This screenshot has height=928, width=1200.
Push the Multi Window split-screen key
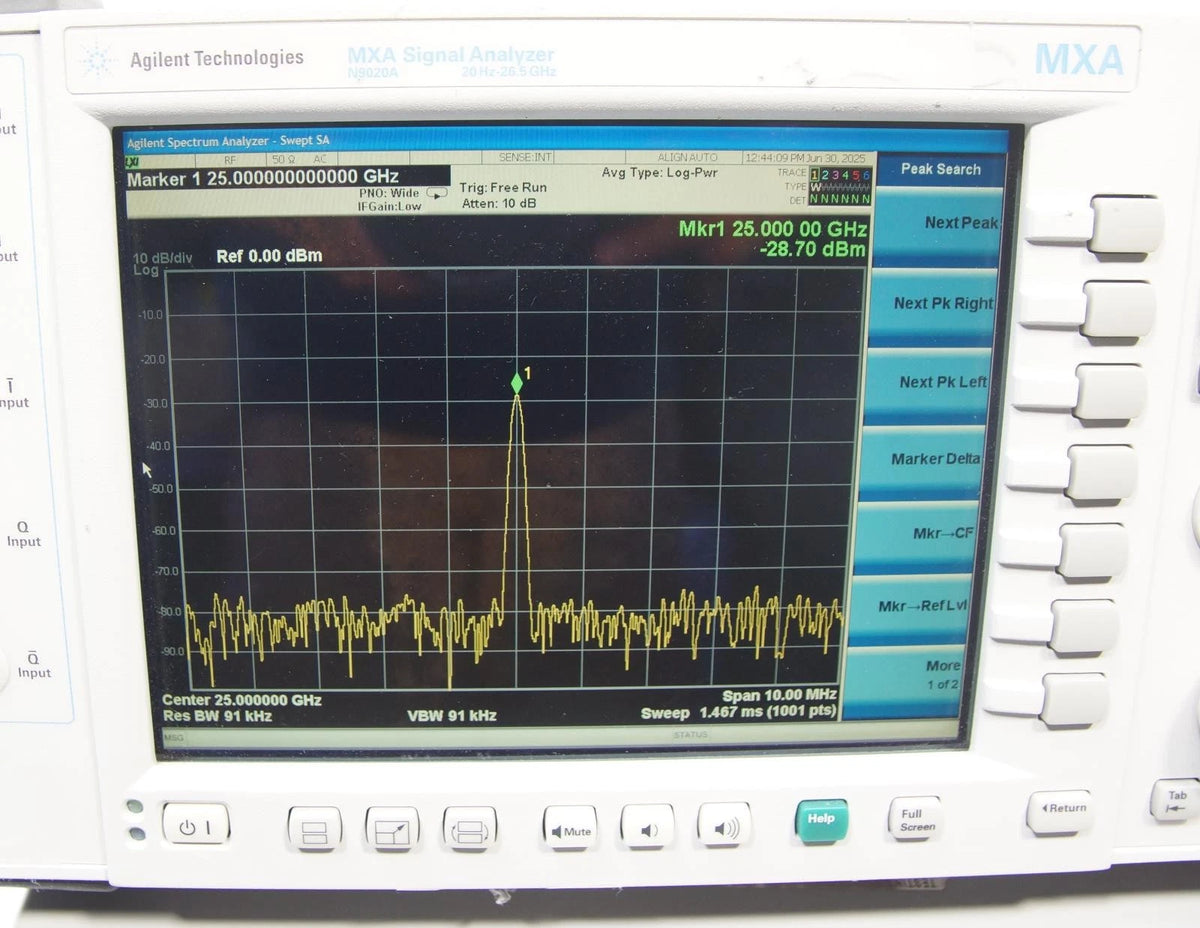[315, 829]
